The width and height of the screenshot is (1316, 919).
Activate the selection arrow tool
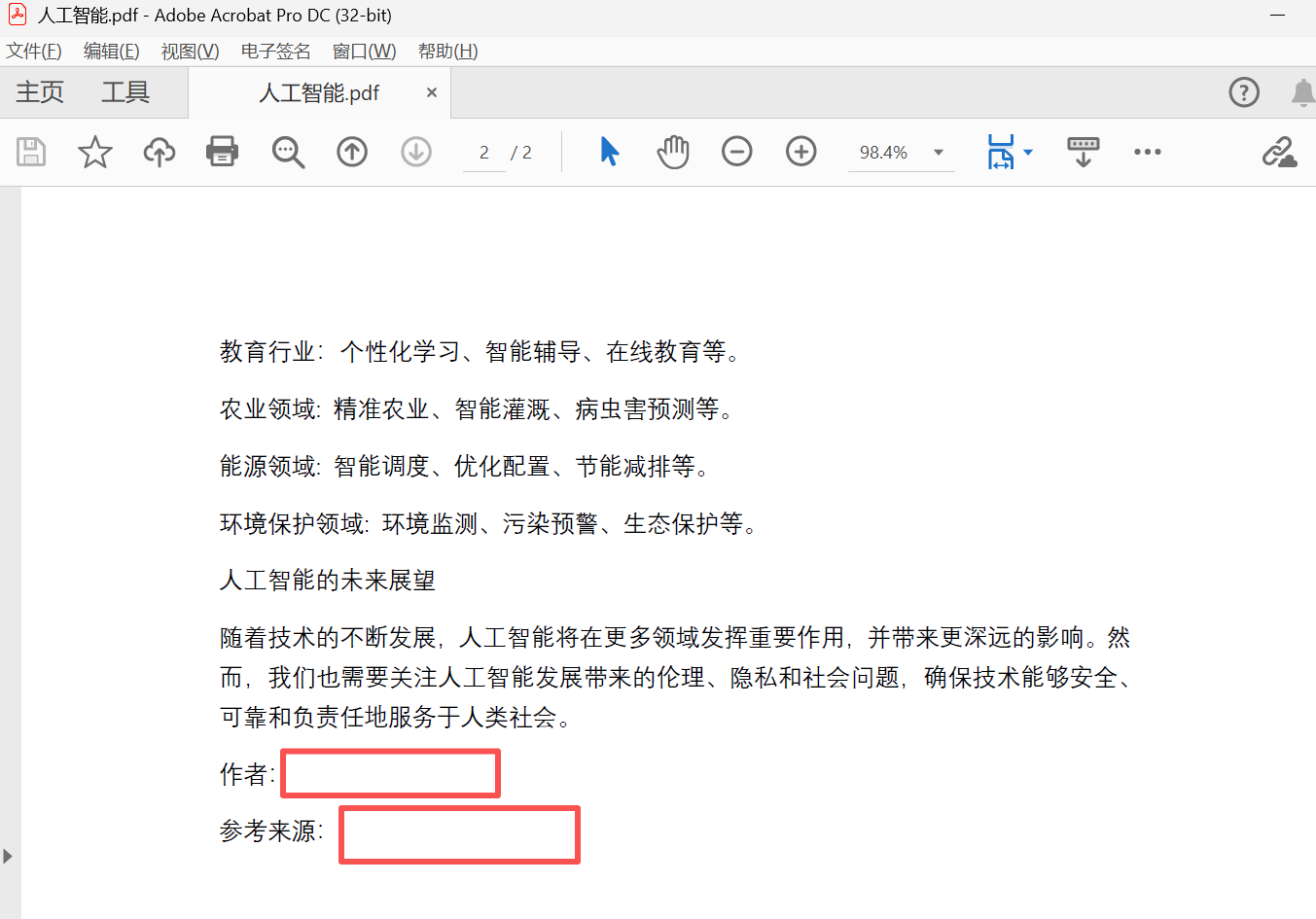tap(608, 152)
